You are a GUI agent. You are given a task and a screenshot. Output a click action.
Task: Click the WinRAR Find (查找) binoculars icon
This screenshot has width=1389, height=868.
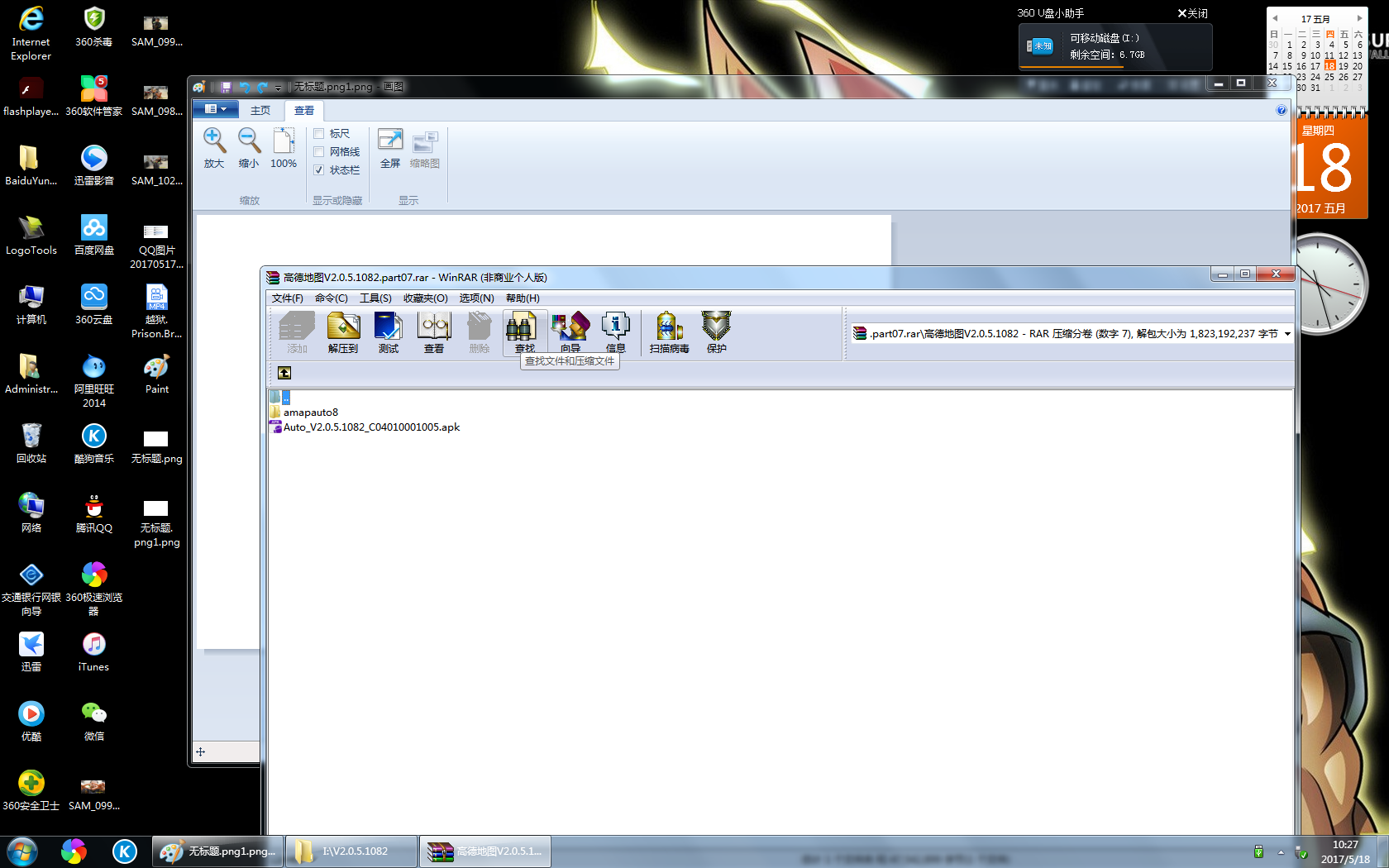(524, 332)
